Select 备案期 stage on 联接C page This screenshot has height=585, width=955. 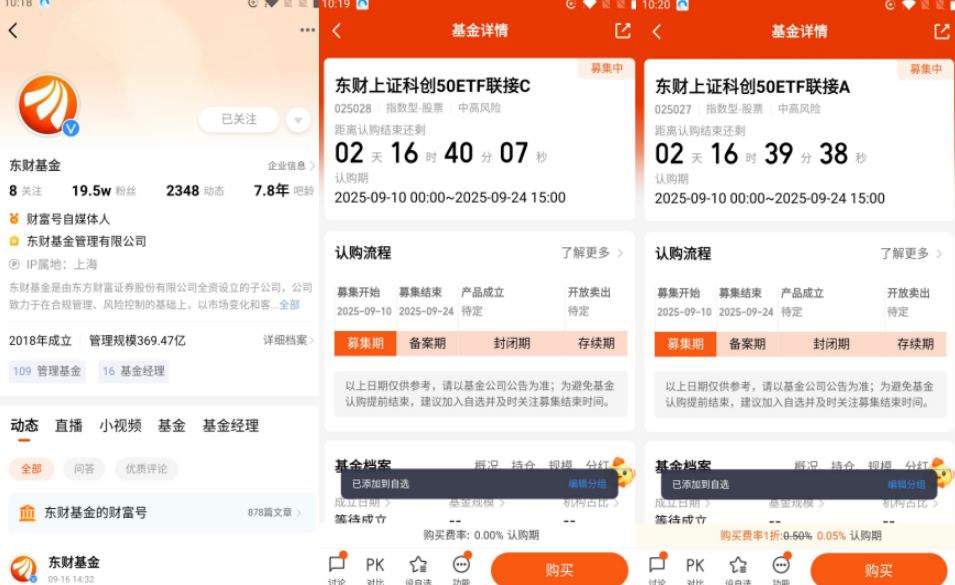(427, 343)
